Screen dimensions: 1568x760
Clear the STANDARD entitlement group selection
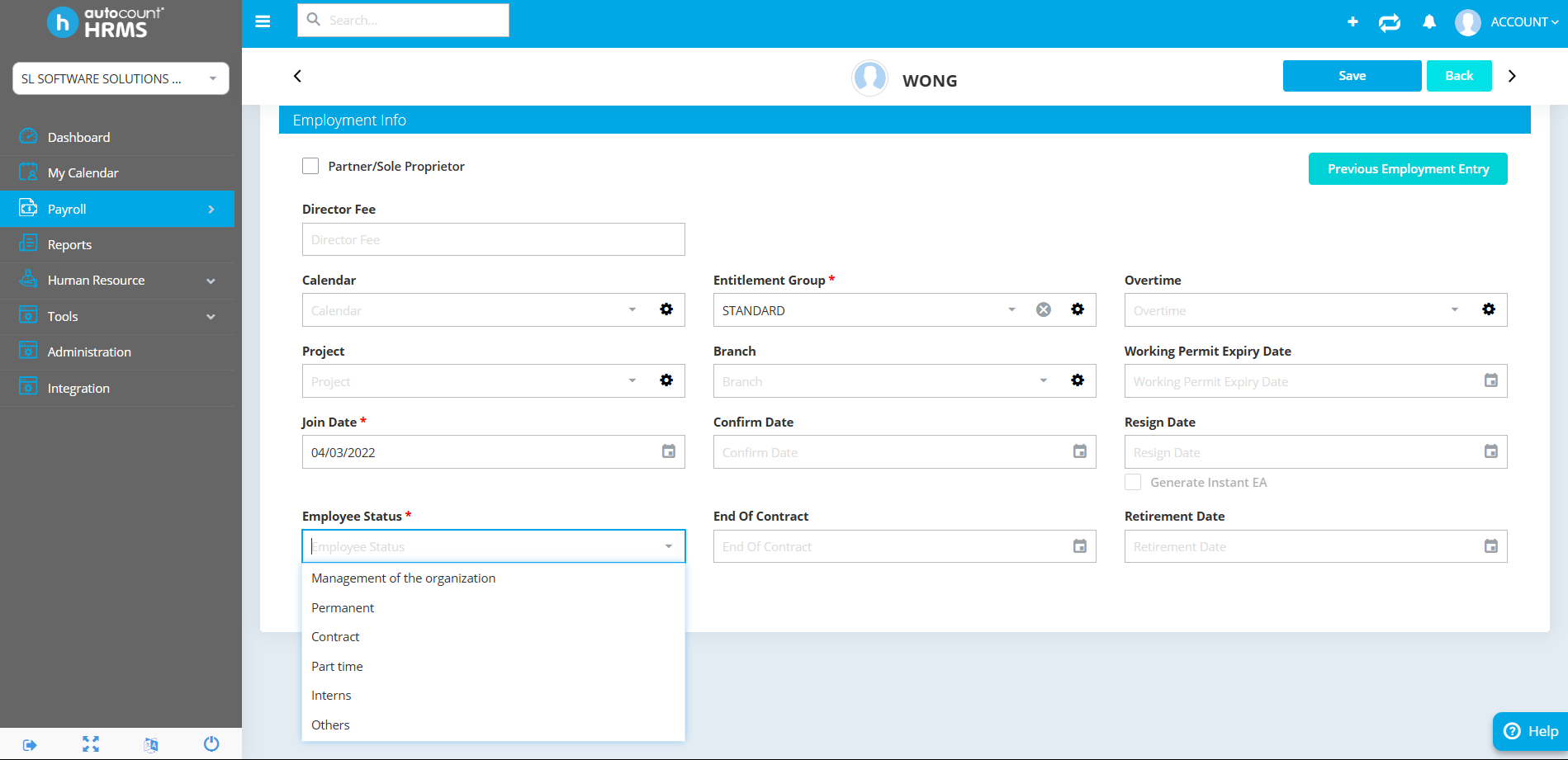click(1043, 309)
